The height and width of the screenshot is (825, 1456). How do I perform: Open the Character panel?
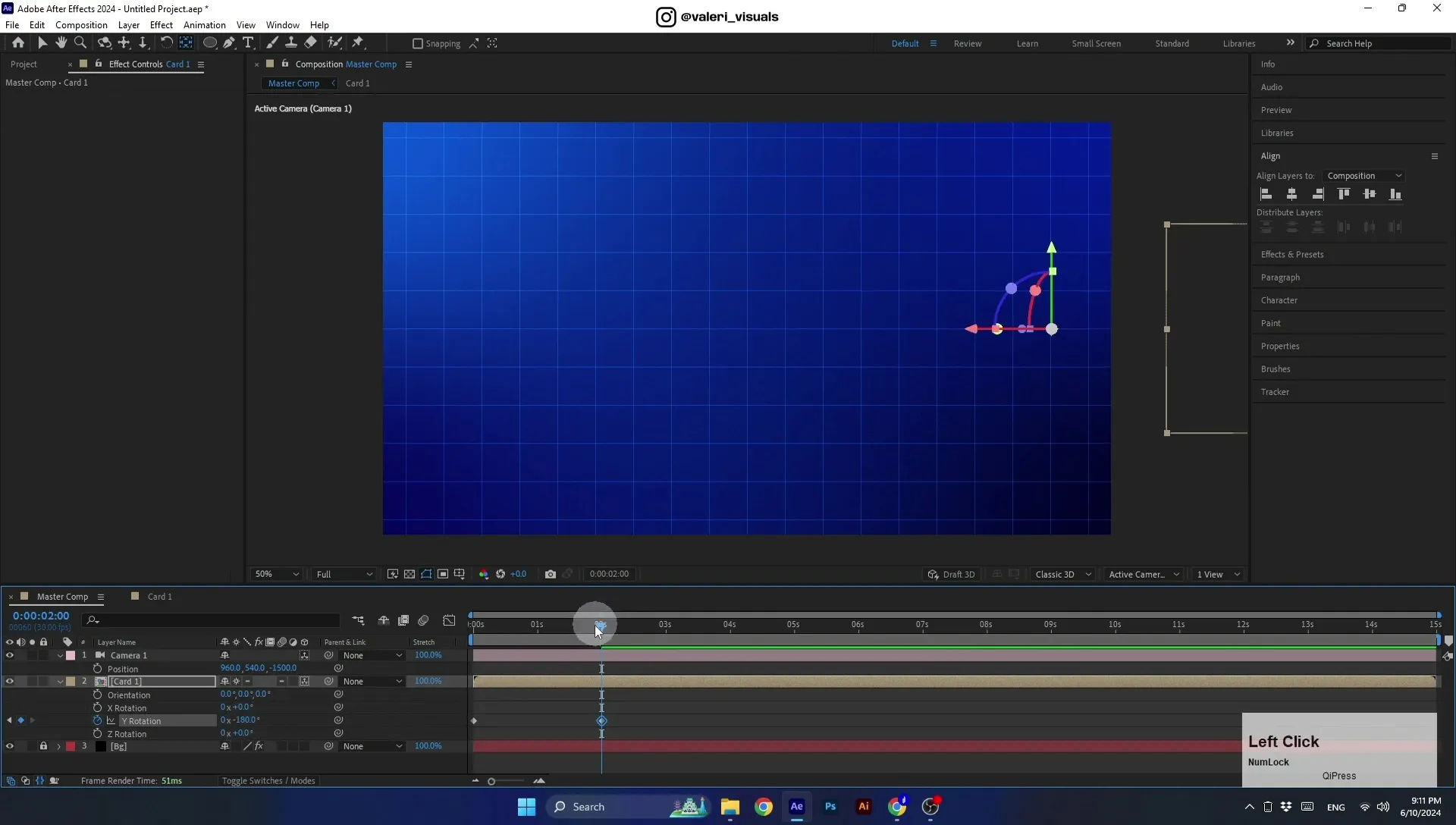[1279, 300]
